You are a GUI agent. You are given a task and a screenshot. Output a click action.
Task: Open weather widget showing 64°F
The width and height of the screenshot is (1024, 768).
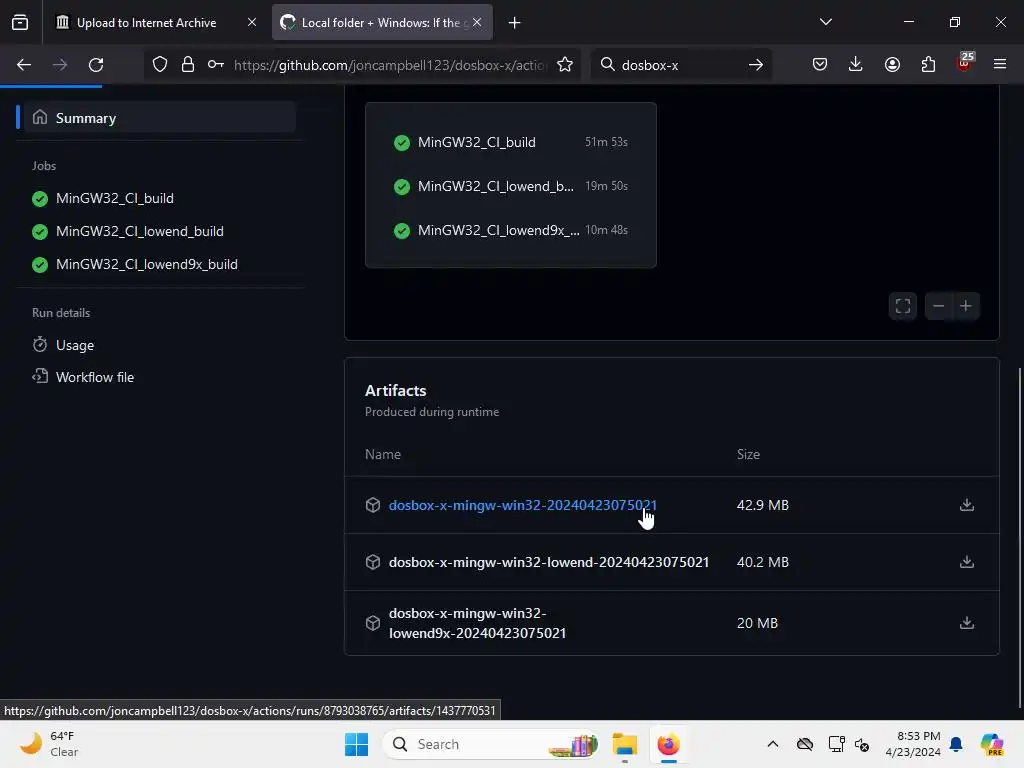coord(49,744)
